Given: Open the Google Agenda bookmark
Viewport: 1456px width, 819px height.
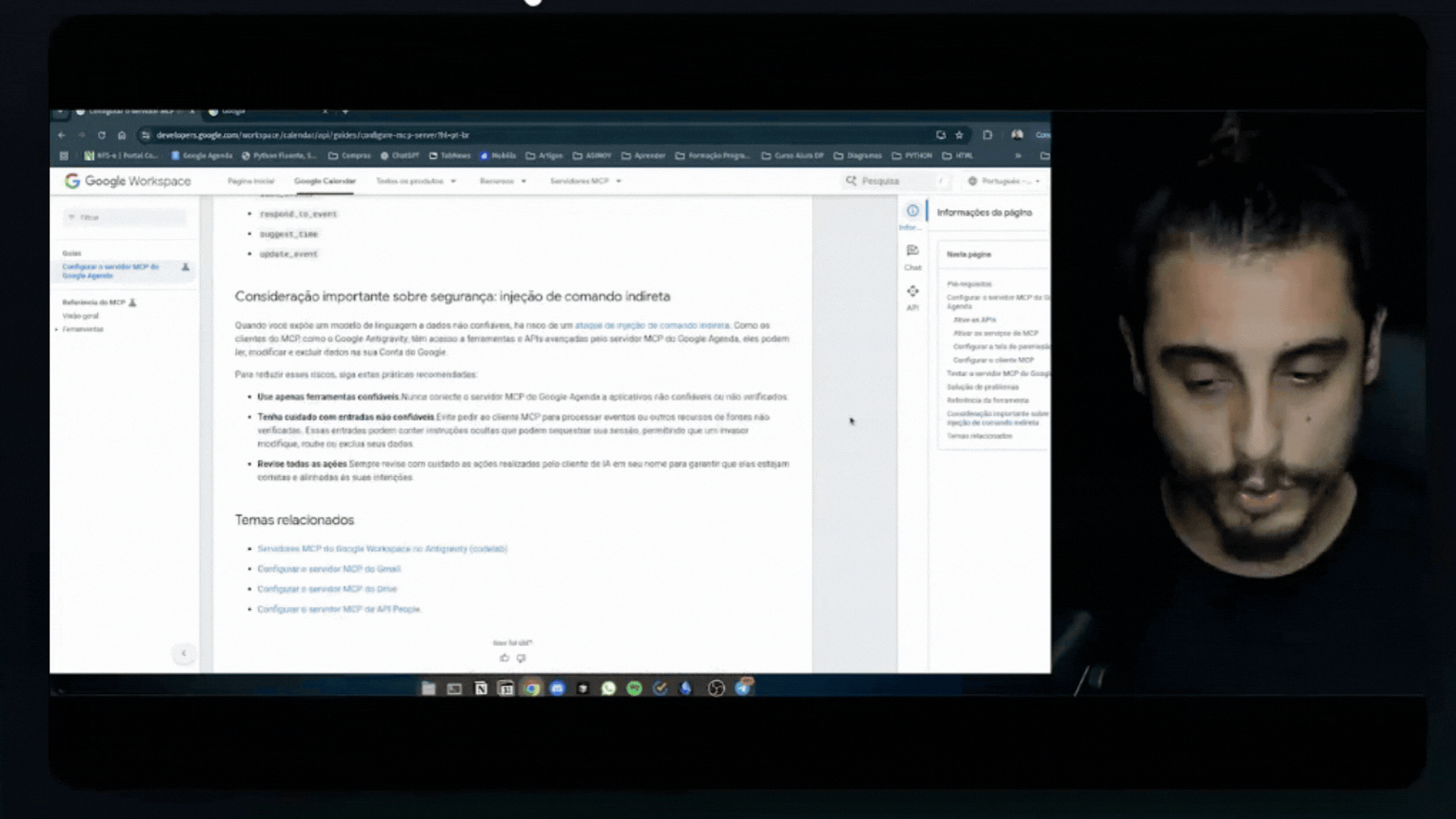Looking at the screenshot, I should click(x=202, y=155).
